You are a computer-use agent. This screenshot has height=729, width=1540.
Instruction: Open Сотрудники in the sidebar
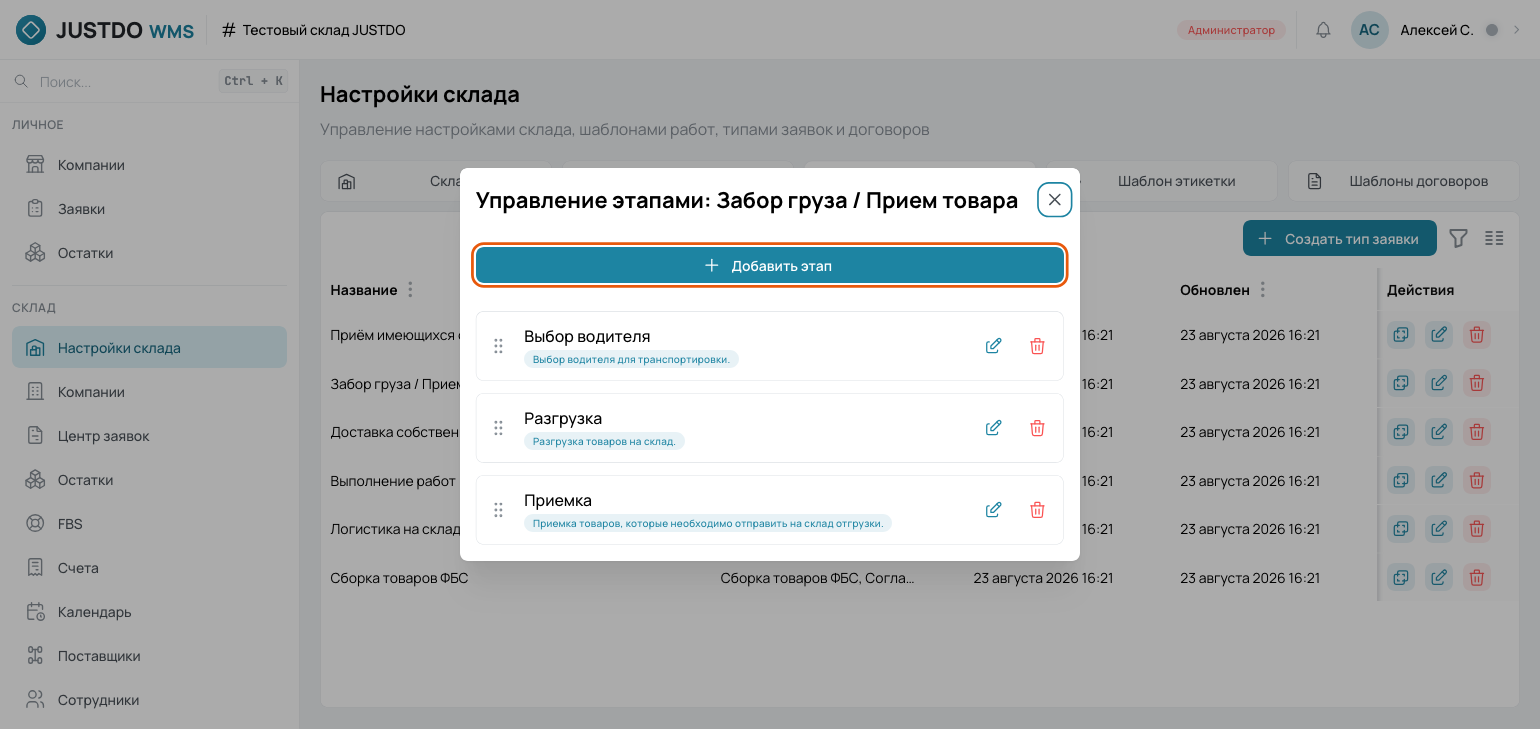coord(150,700)
